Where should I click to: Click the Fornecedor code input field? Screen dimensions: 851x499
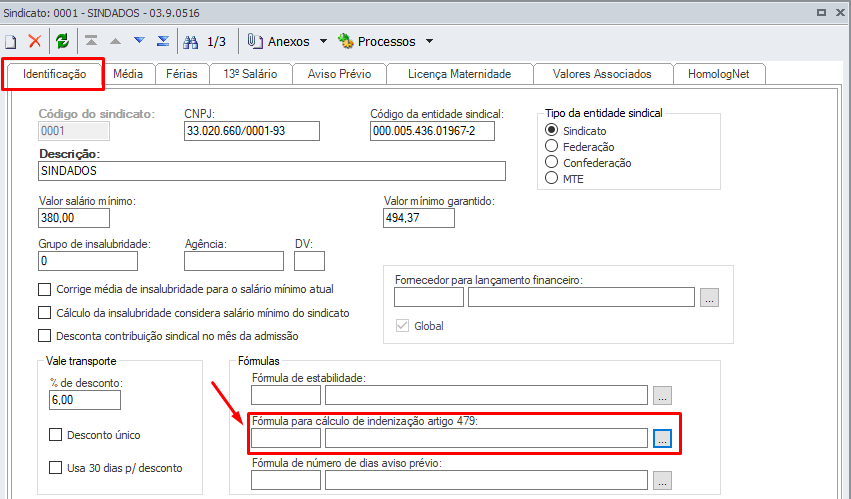(x=429, y=298)
